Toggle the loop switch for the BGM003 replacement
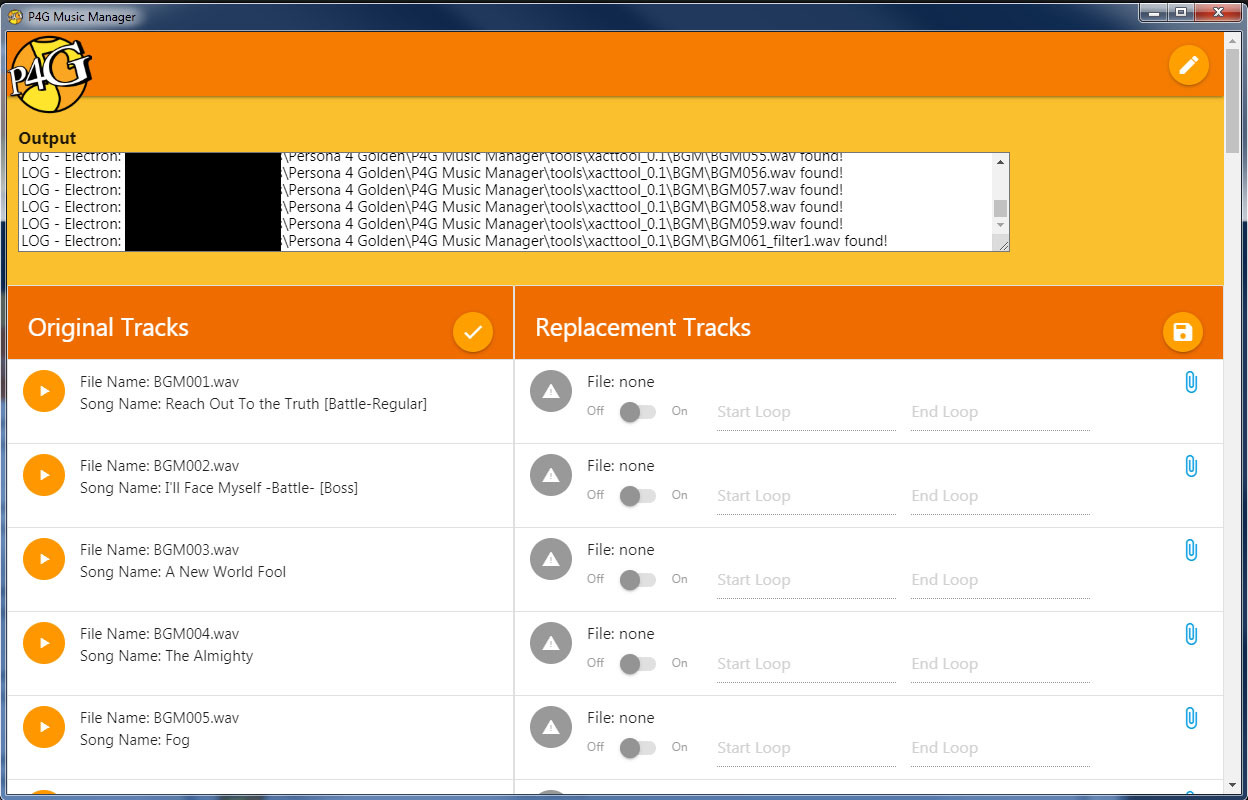Image resolution: width=1248 pixels, height=800 pixels. pos(637,580)
